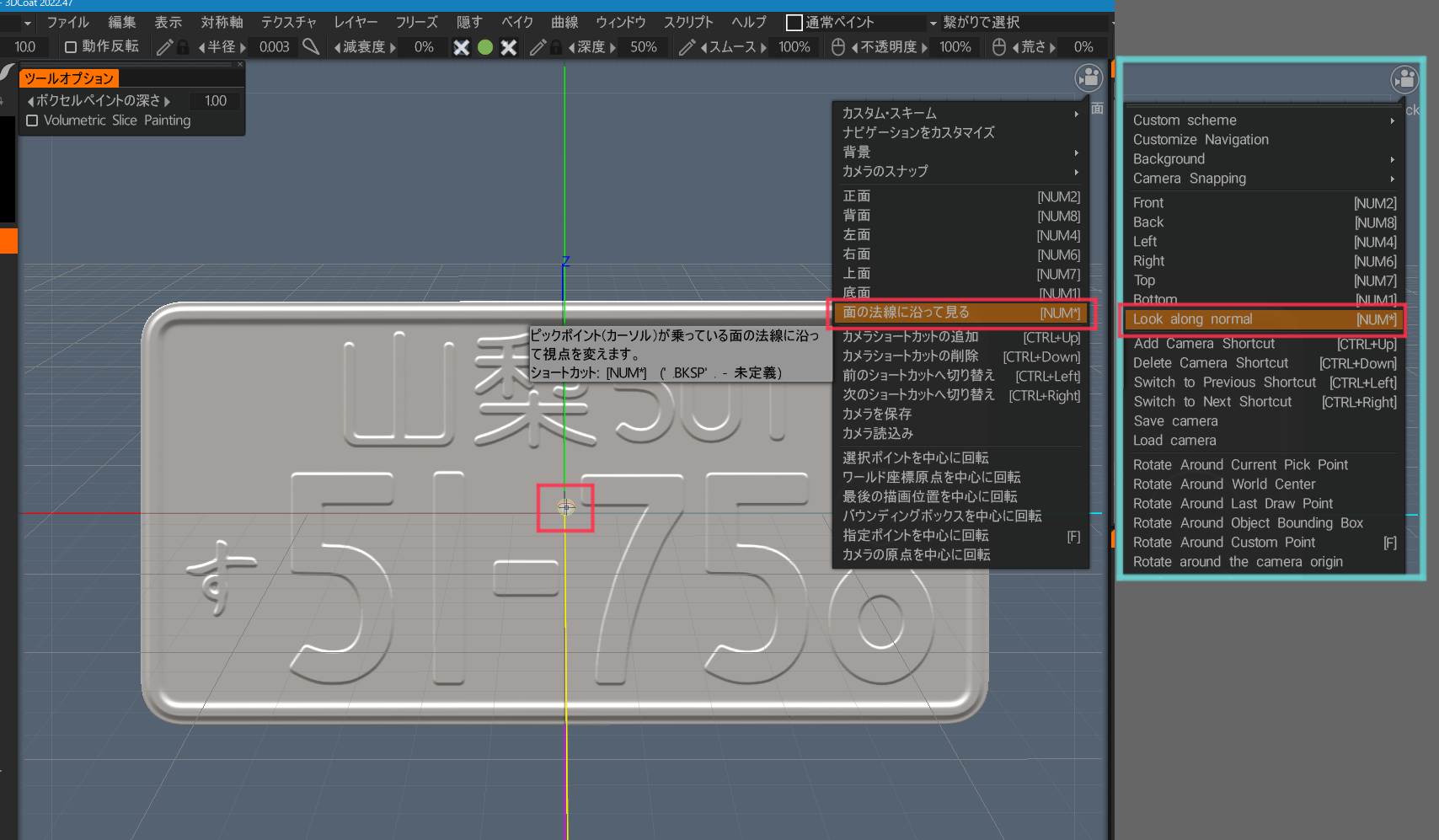Choose Customize Navigation in the English menu
The height and width of the screenshot is (840, 1439).
pos(1264,140)
